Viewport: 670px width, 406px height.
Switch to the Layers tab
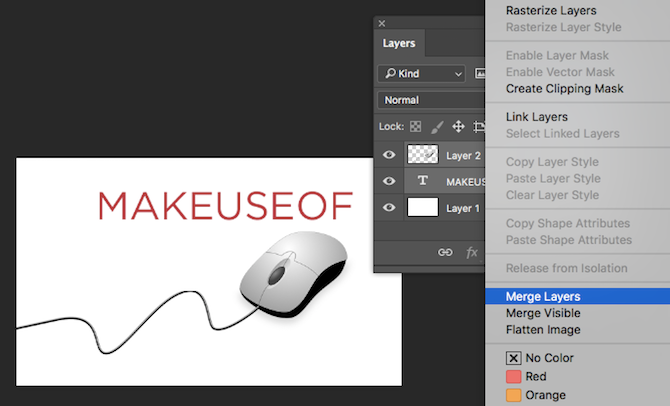pos(399,43)
